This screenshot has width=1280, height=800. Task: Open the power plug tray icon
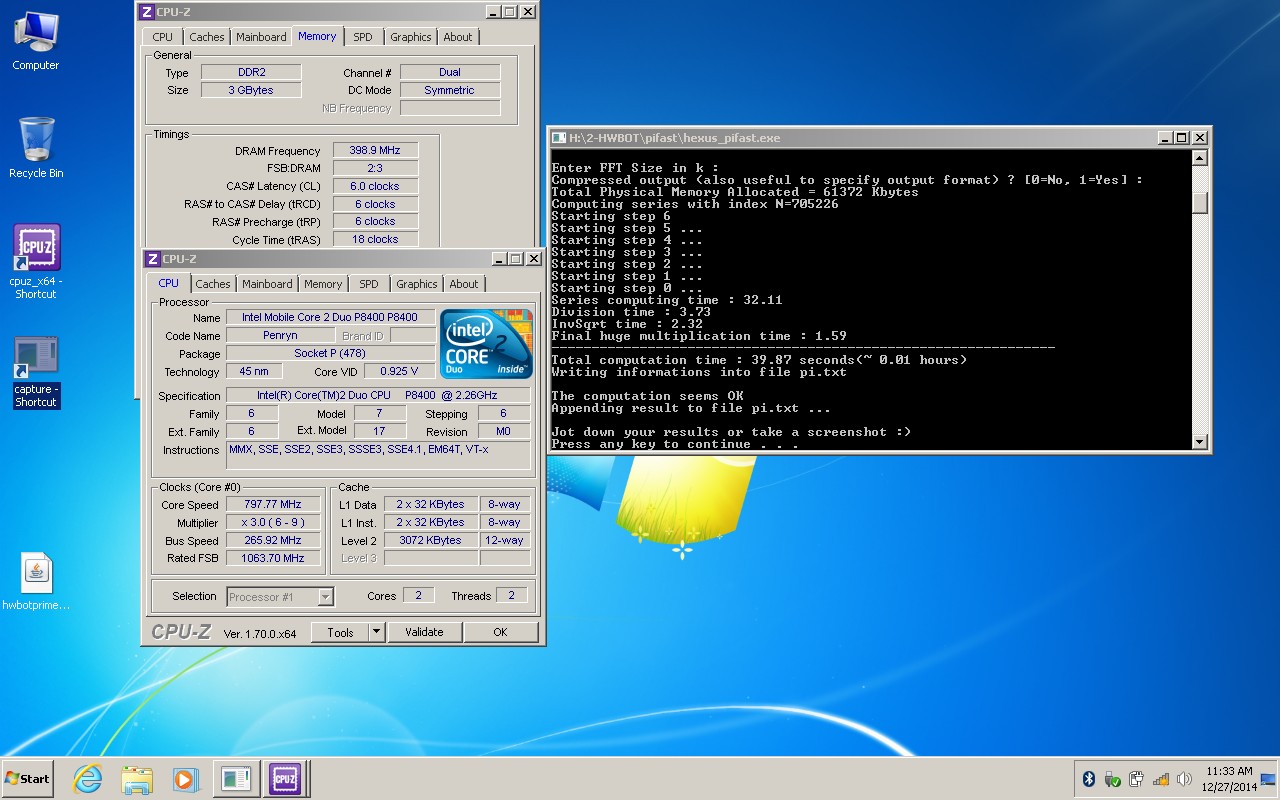(x=1137, y=779)
